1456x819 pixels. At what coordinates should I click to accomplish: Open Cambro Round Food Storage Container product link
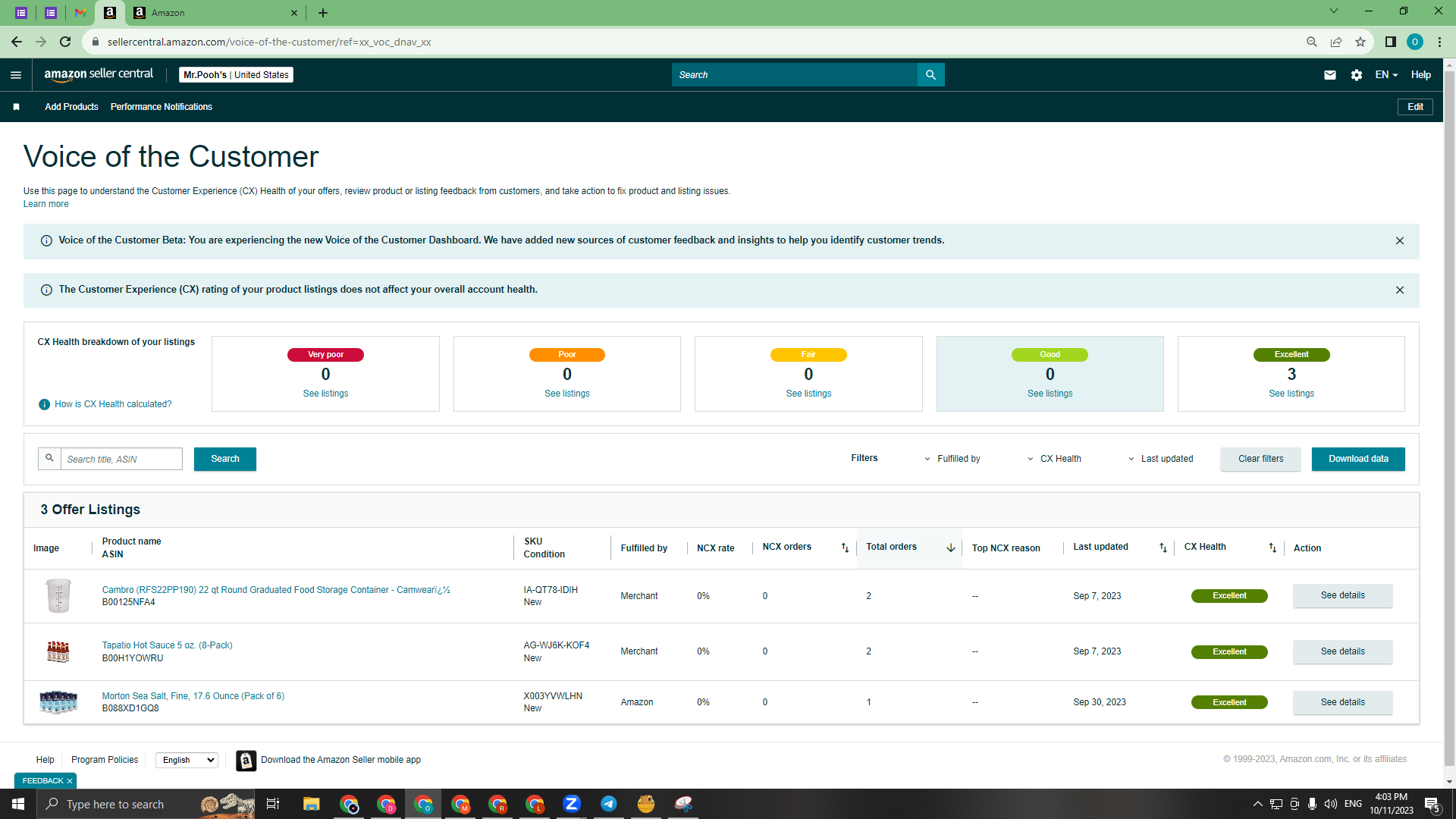pyautogui.click(x=276, y=590)
